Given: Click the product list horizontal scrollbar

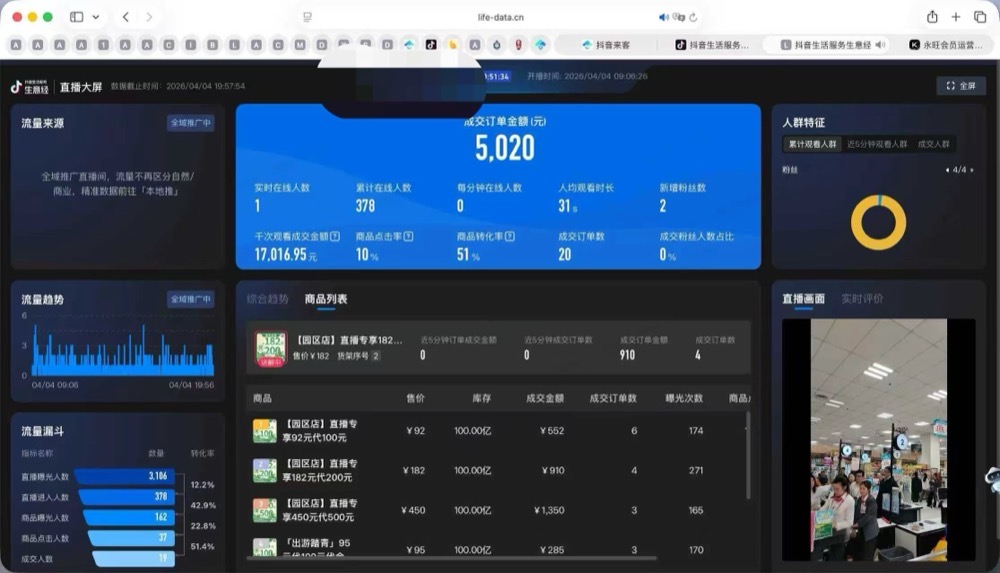Looking at the screenshot, I should 452,558.
